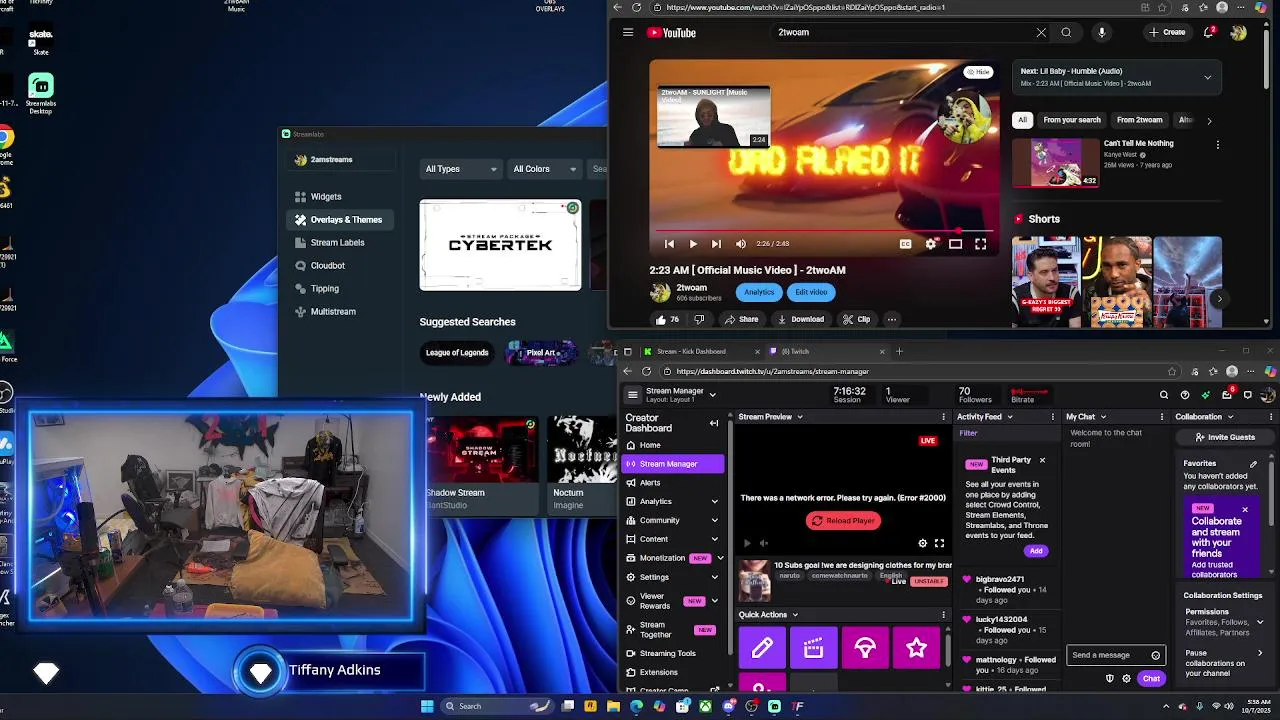Click Share under the YouTube video
The width and height of the screenshot is (1280, 720).
(x=741, y=319)
